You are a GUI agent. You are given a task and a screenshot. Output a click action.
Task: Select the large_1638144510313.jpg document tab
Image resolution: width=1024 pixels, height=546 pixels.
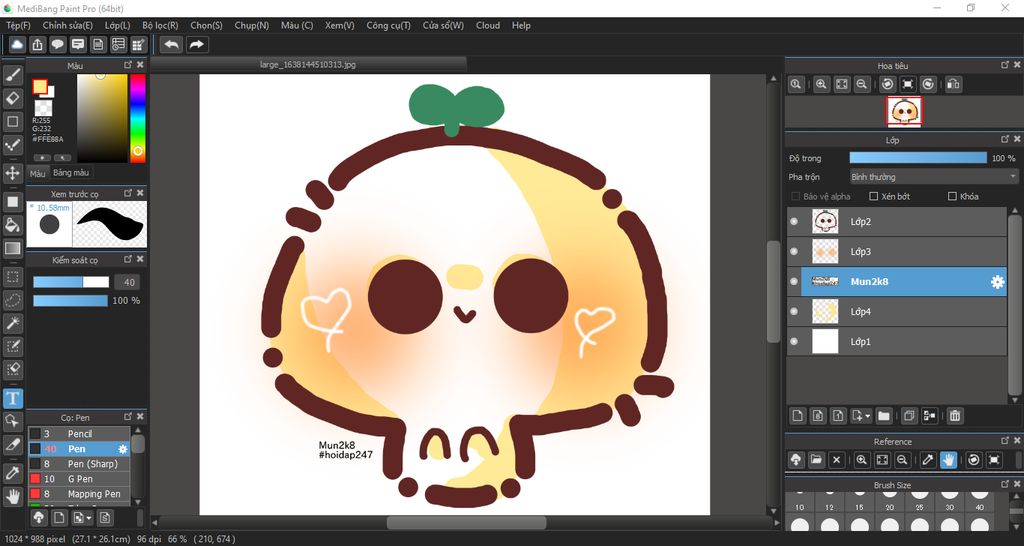(x=308, y=65)
